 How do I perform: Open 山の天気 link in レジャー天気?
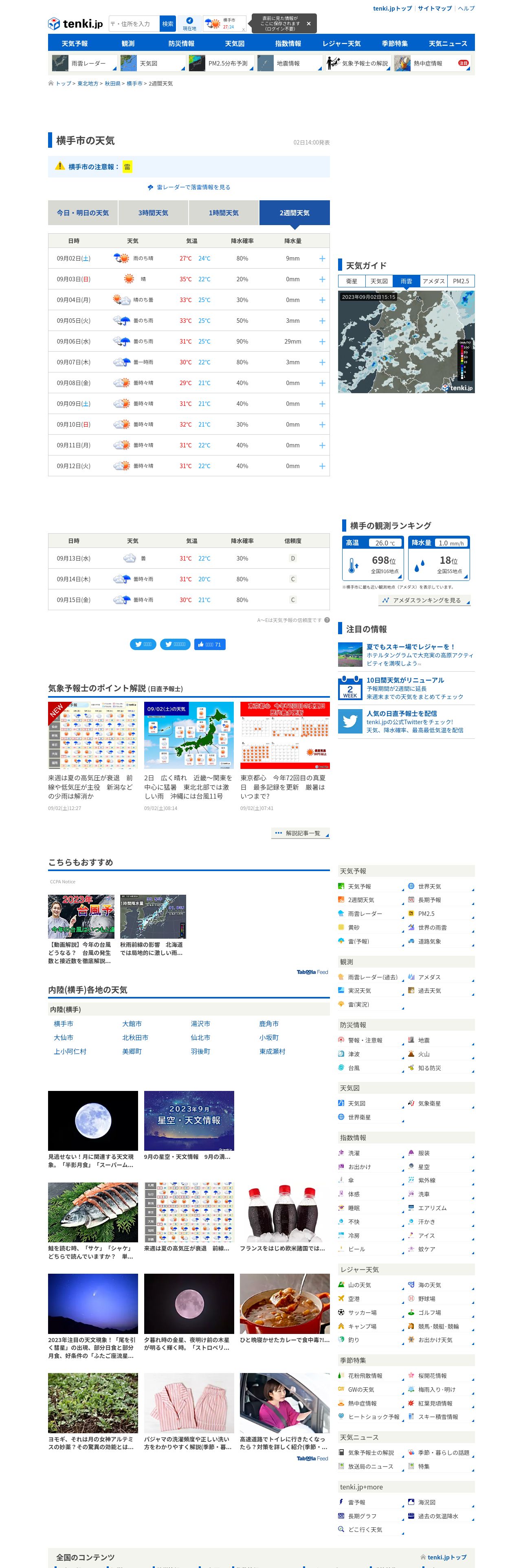click(359, 1285)
